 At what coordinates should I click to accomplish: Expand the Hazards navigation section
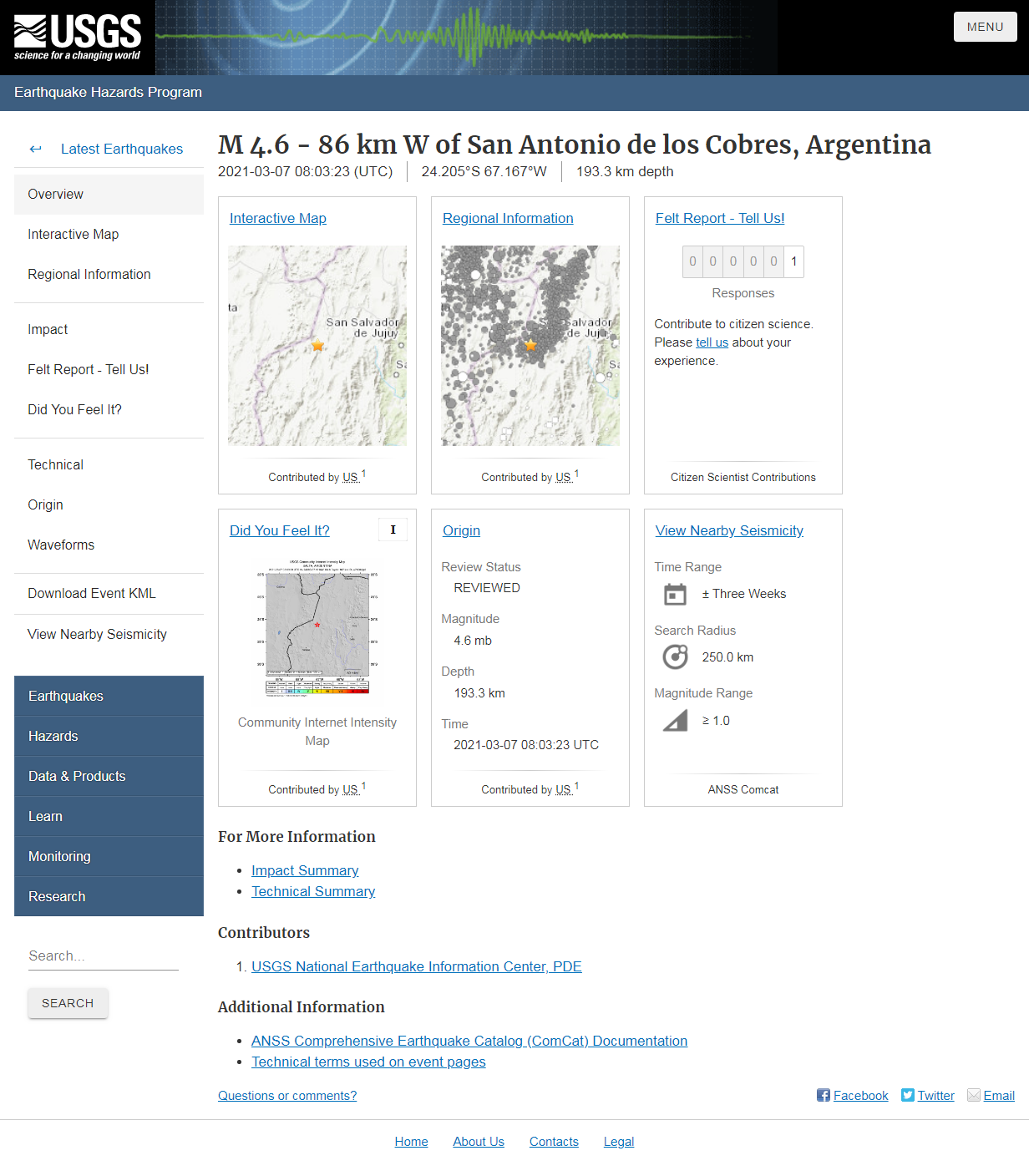(x=53, y=736)
